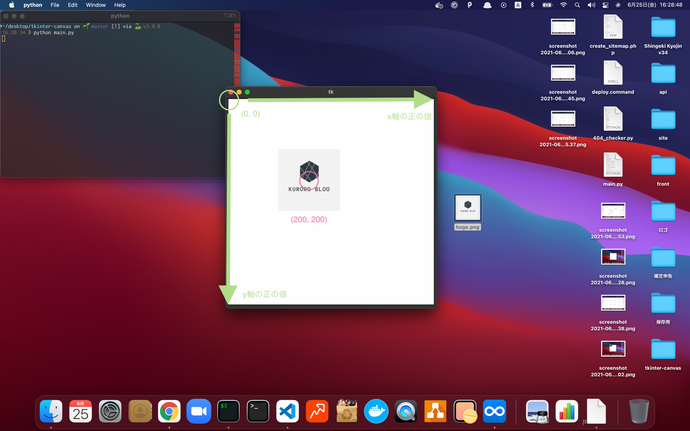Open the orange arrow app in the dock

317,411
